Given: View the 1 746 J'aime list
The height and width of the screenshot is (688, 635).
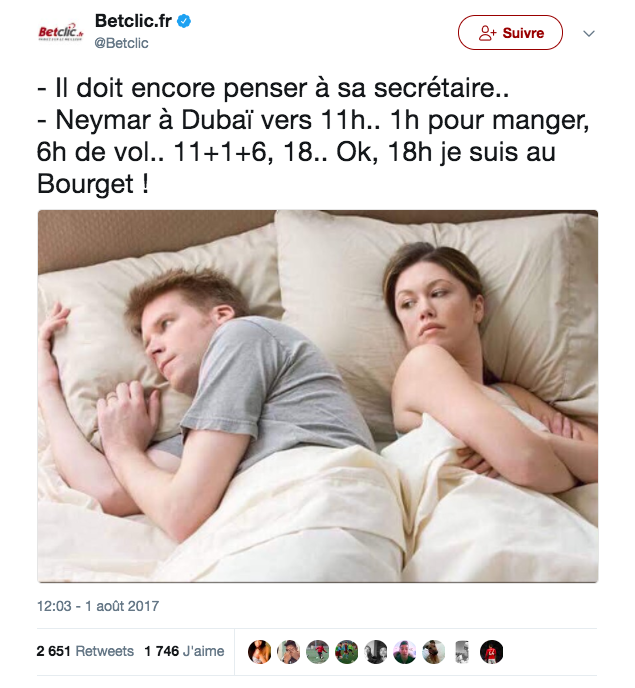Looking at the screenshot, I should pyautogui.click(x=184, y=651).
